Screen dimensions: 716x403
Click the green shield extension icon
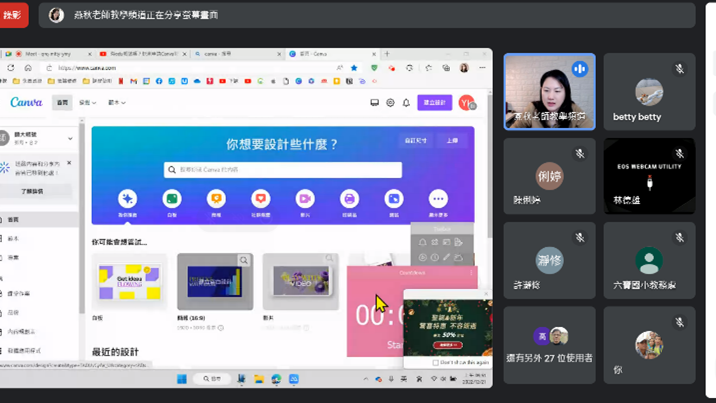[374, 68]
